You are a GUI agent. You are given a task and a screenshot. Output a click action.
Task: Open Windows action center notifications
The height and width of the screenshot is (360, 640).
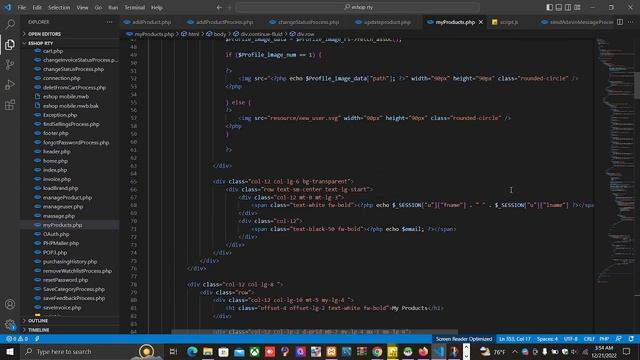point(627,351)
